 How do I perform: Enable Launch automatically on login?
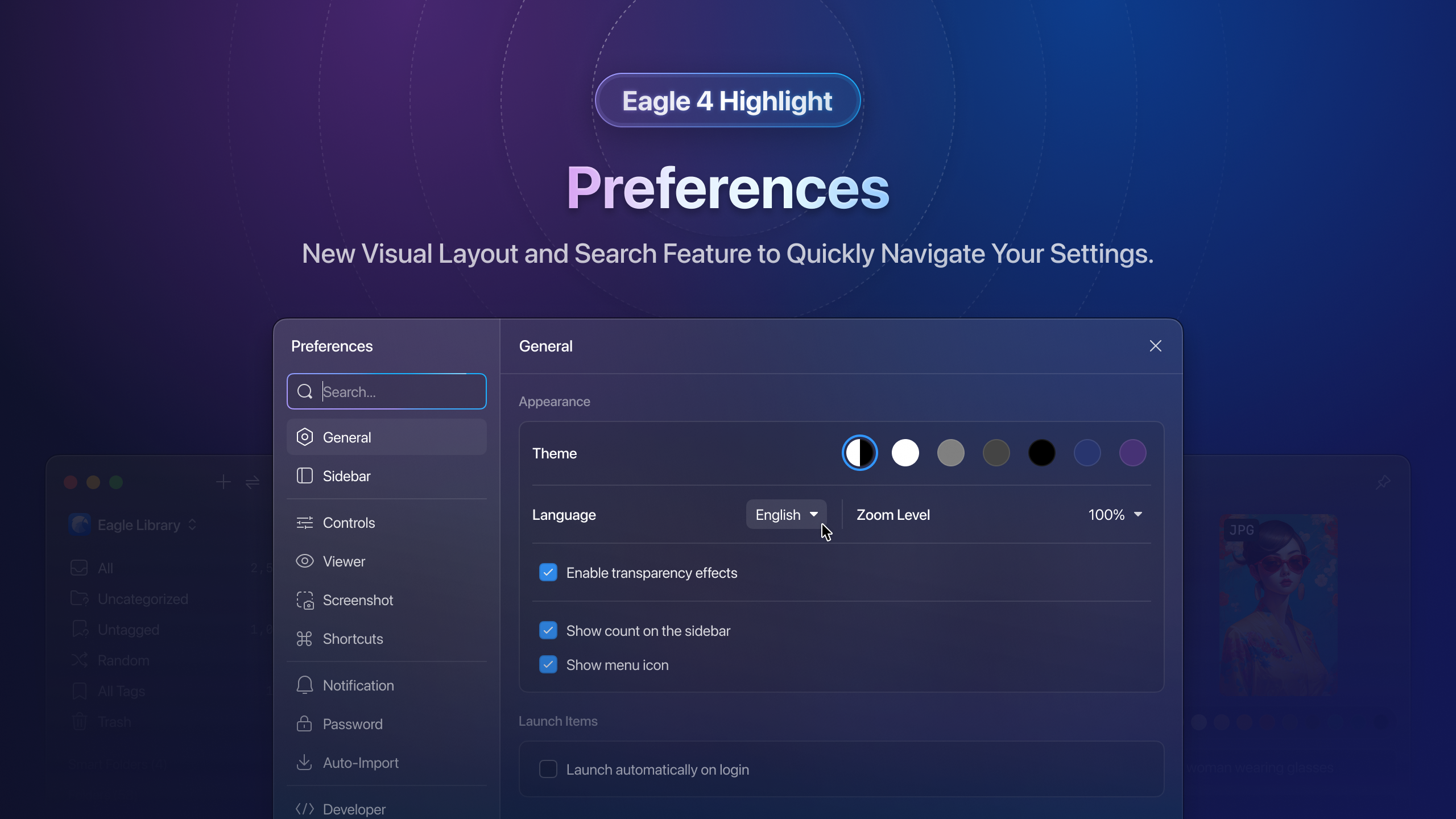[x=548, y=769]
